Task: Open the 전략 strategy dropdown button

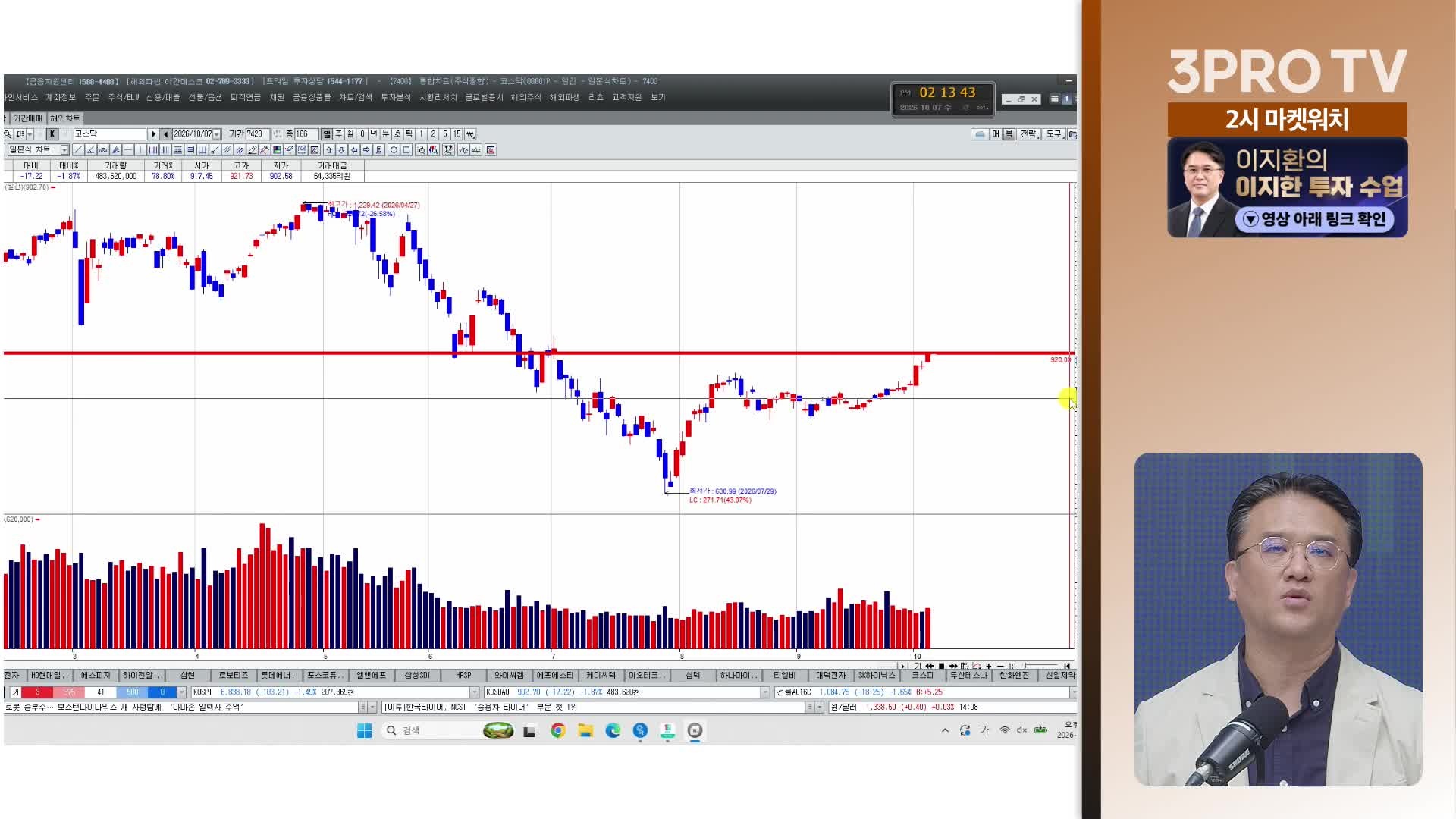Action: [x=1028, y=134]
